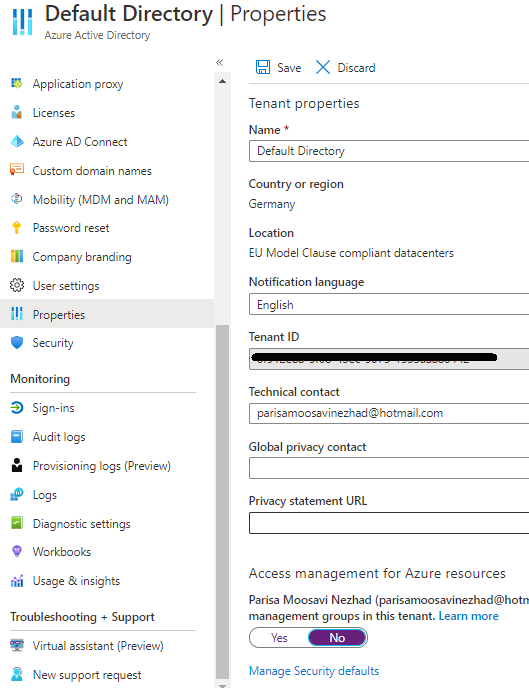Image resolution: width=529 pixels, height=688 pixels.
Task: Click the Virtual assistant icon
Action: click(x=17, y=645)
